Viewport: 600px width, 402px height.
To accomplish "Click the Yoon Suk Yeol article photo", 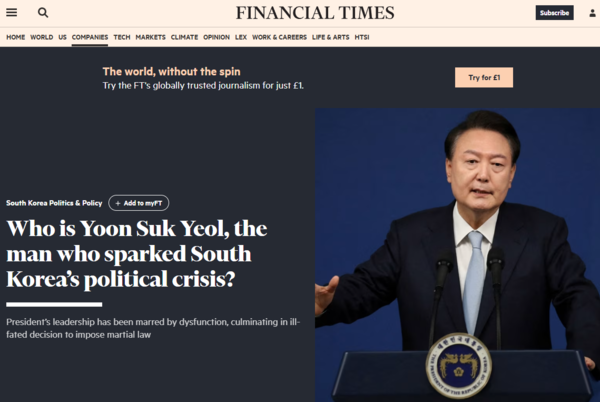I will coord(457,255).
